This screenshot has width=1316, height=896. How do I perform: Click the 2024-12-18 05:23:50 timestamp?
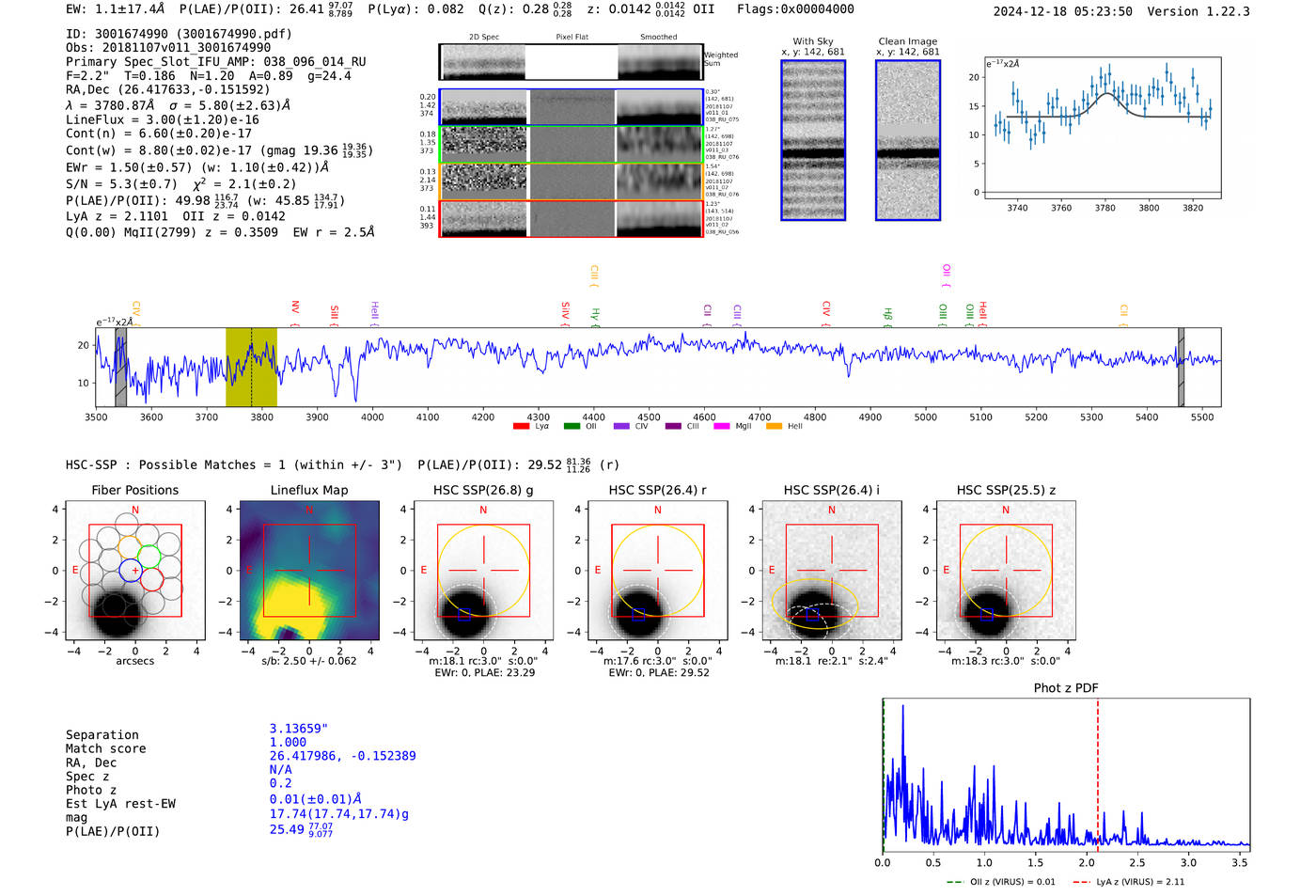[x=1063, y=11]
